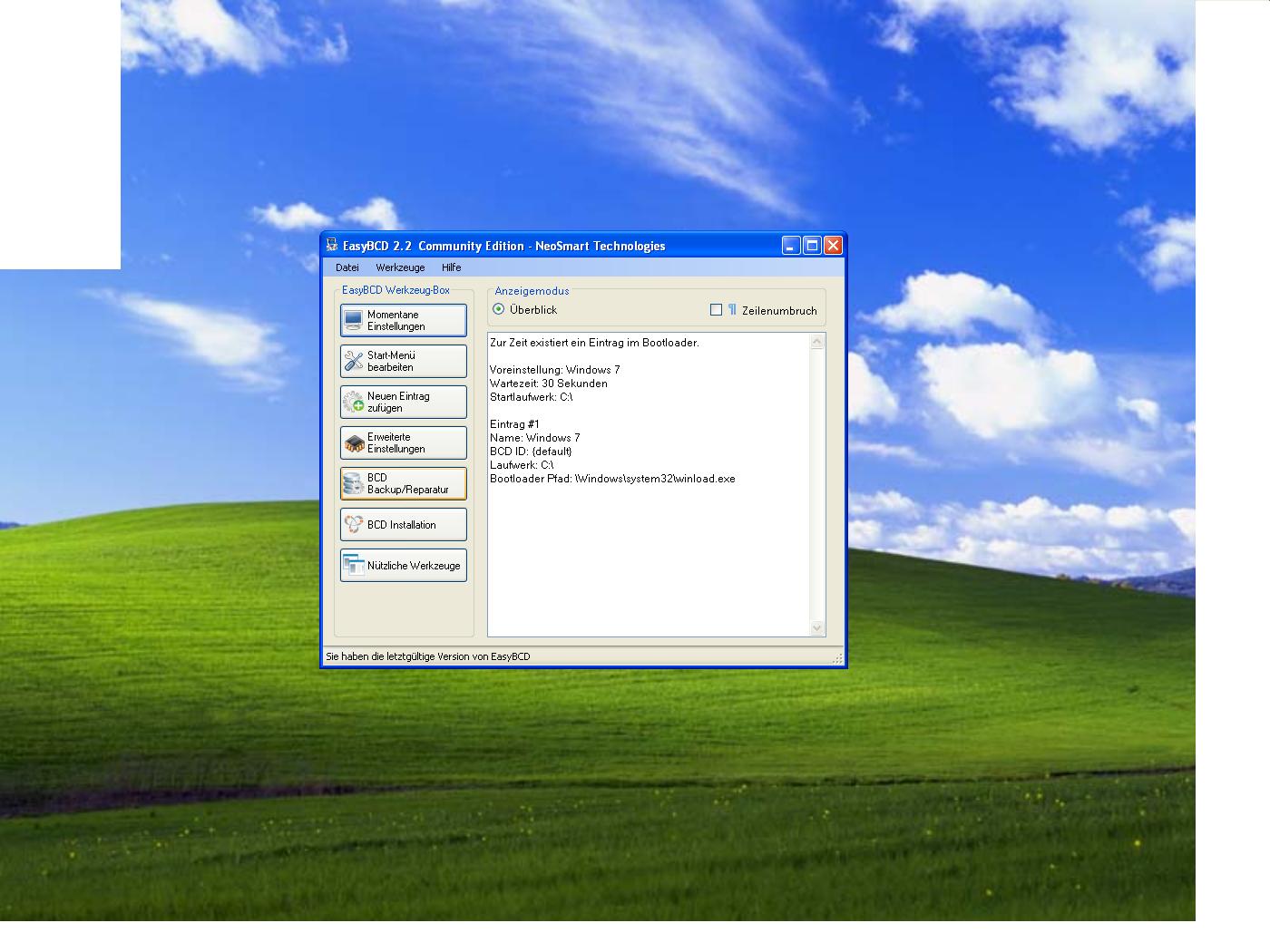
Task: Click the status bar text about letztgültige Version
Action: point(428,656)
